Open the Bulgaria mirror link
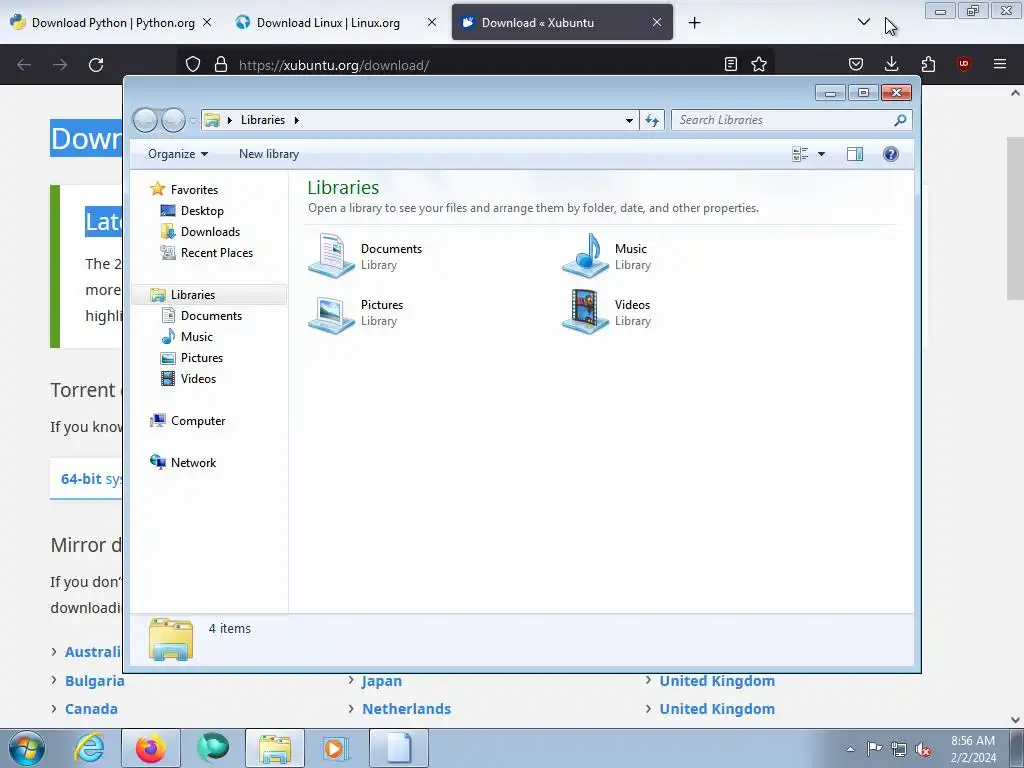 coord(95,680)
